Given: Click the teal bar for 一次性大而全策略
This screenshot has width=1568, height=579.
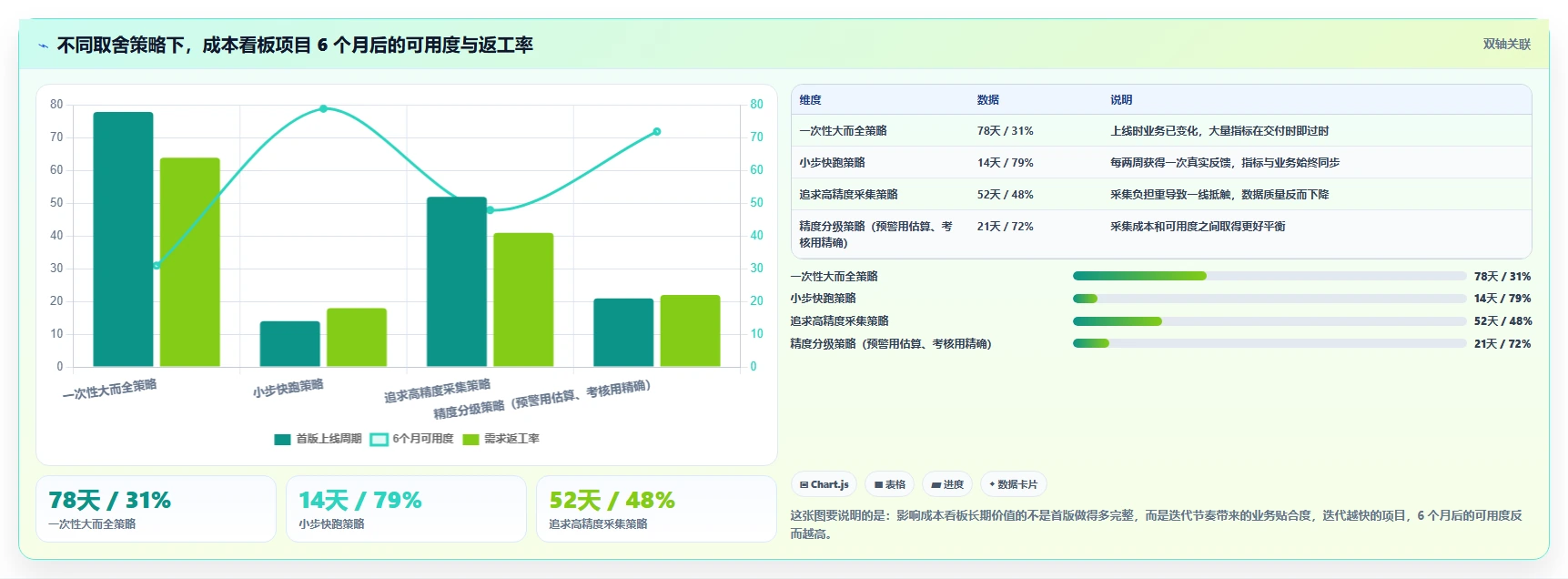Looking at the screenshot, I should (123, 239).
